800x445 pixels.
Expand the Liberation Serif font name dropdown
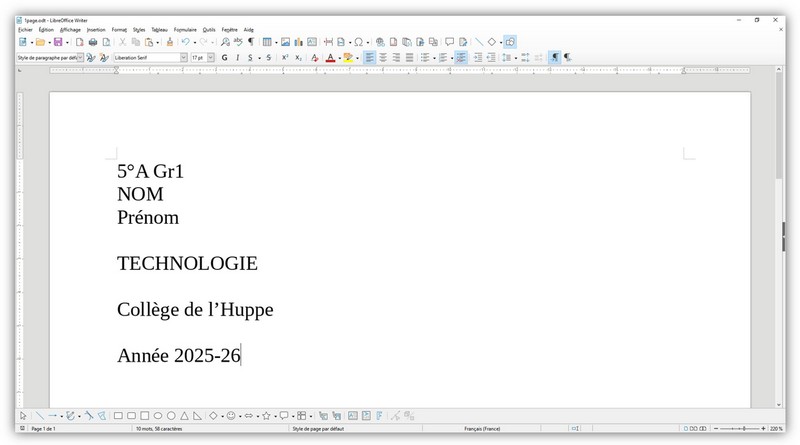183,58
